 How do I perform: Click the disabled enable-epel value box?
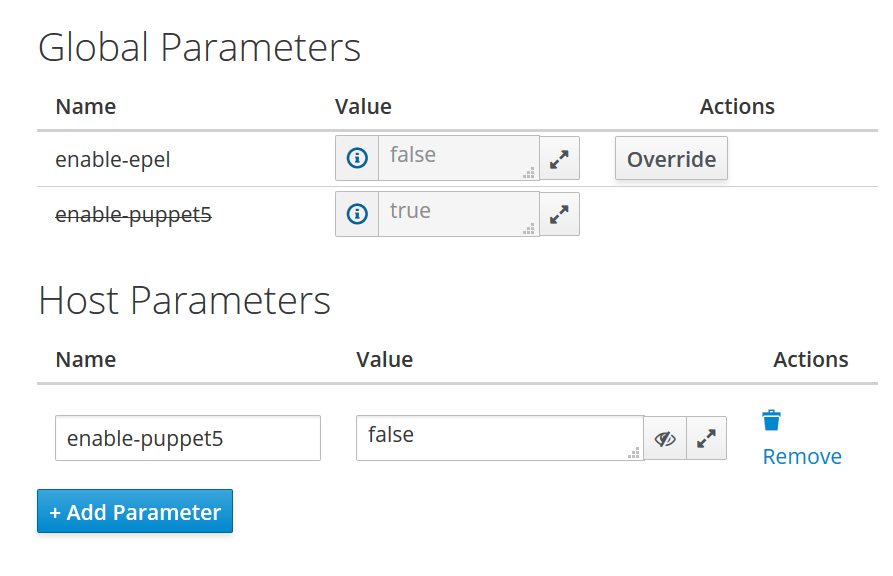point(450,157)
